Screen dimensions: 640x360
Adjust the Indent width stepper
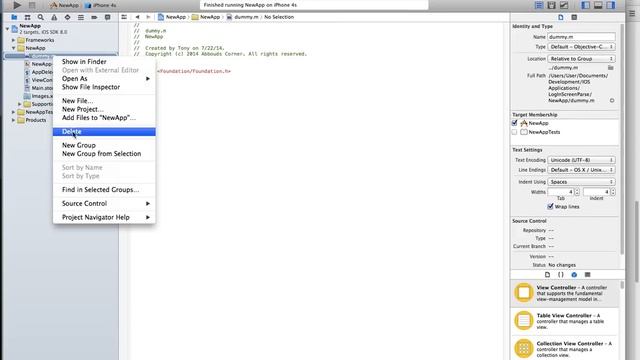click(x=613, y=192)
